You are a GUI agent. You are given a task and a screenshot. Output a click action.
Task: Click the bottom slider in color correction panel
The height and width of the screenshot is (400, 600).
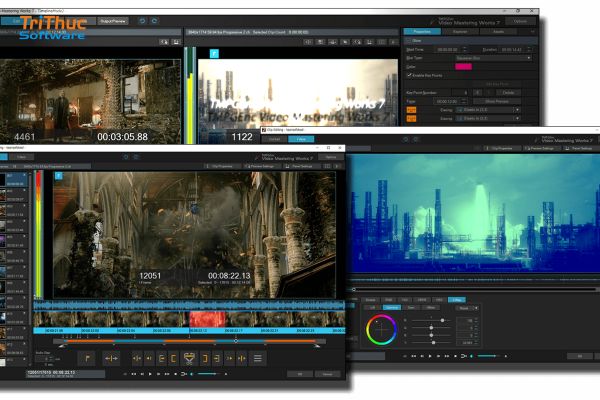[x=431, y=343]
